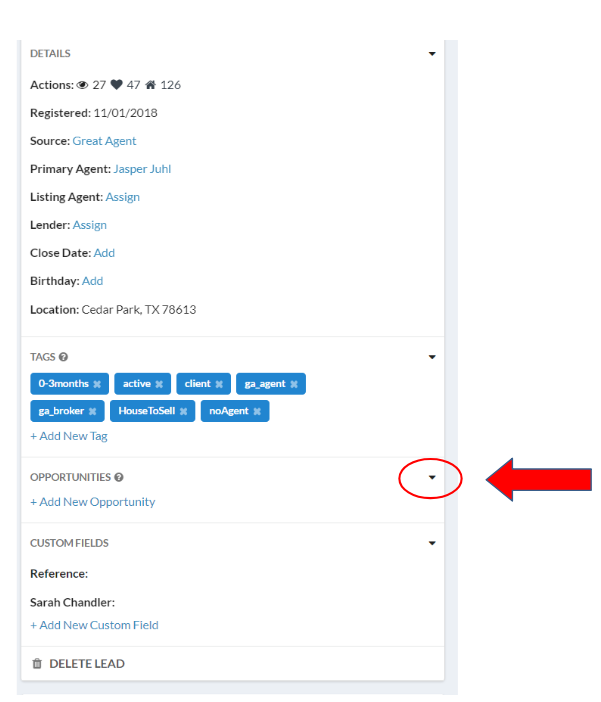Remove the ga_broker tag
This screenshot has width=601, height=702.
(92, 411)
